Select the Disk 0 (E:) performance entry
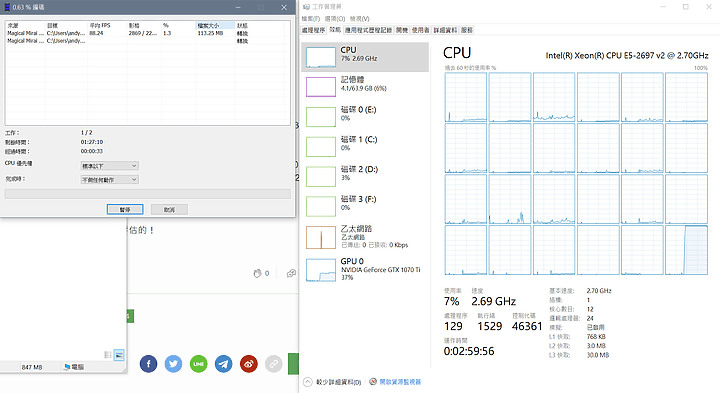Screen dimensions: 720x393 365,117
